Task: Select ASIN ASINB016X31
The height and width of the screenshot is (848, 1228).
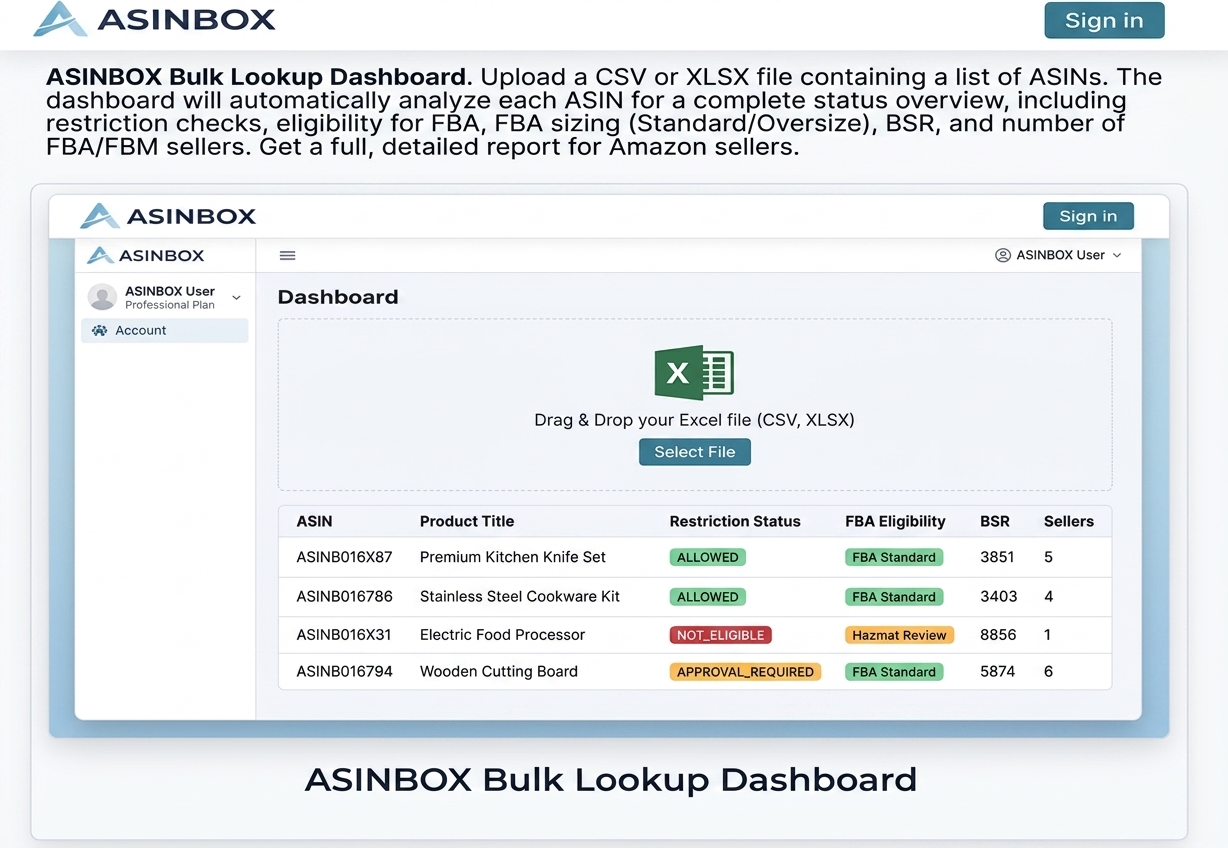Action: coord(343,635)
